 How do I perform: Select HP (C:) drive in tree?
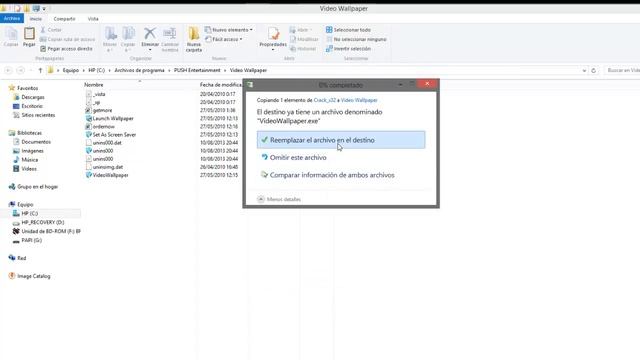29,213
